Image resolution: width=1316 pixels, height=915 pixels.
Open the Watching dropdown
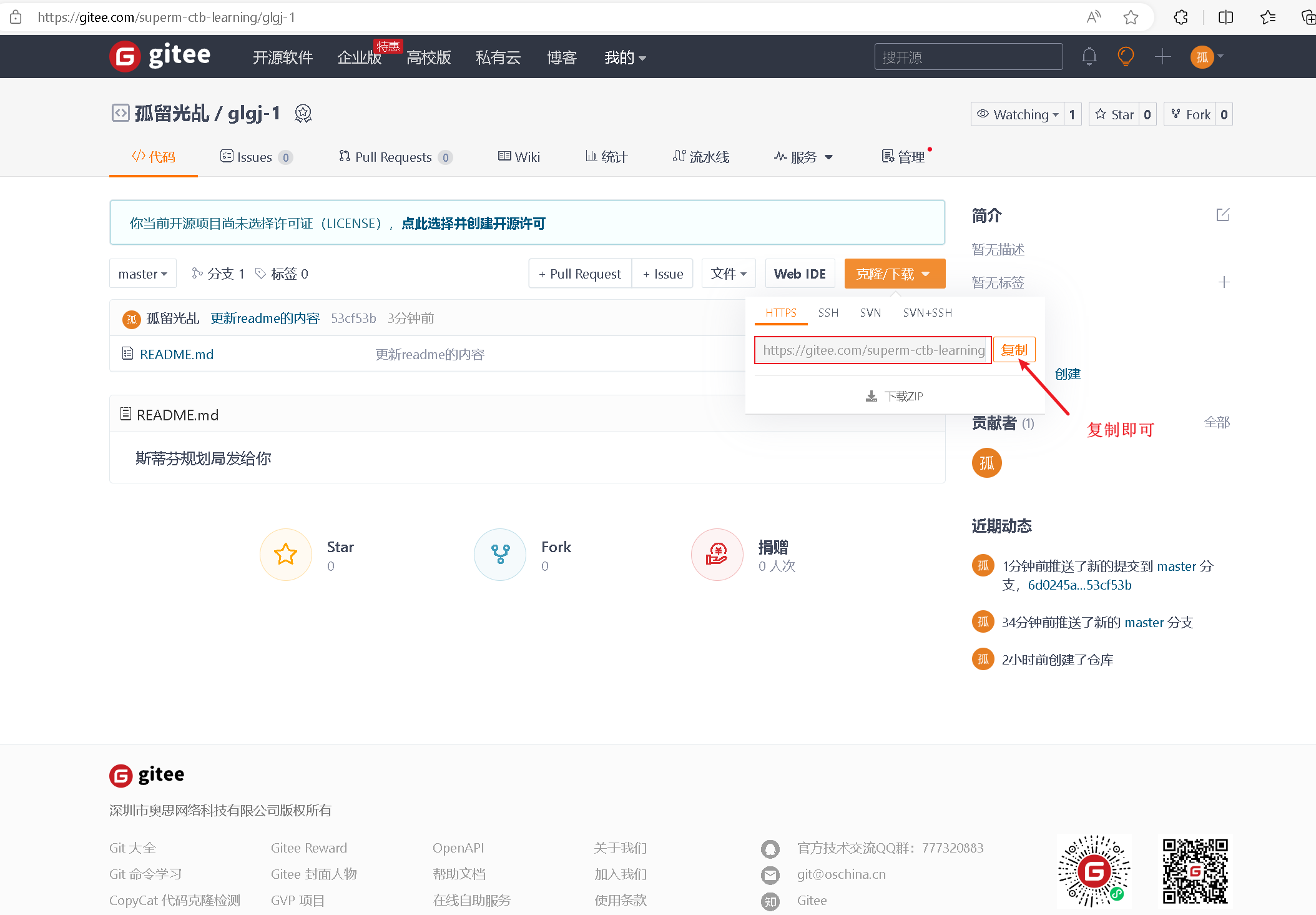(x=1018, y=114)
